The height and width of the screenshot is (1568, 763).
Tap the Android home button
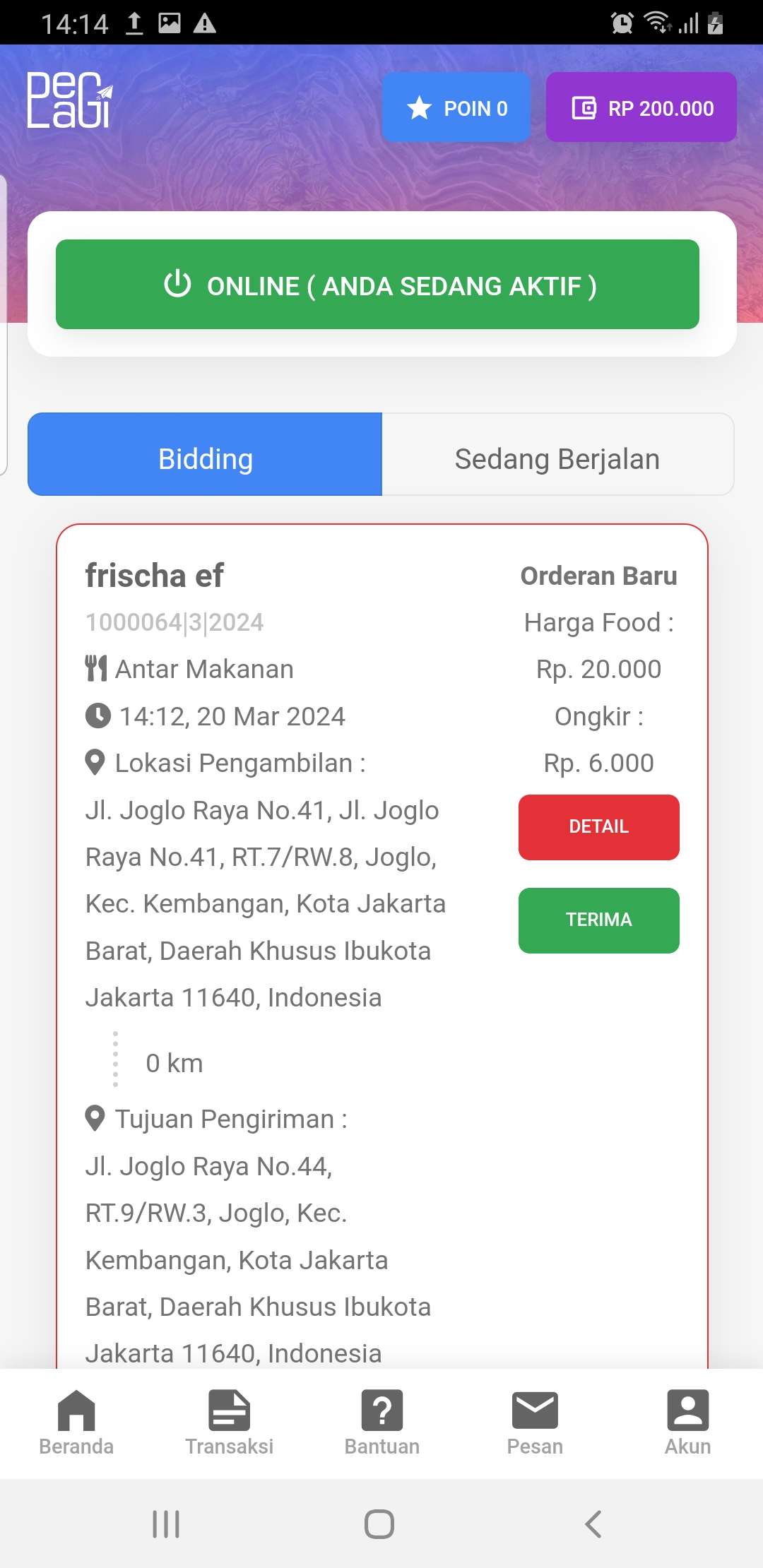(379, 1524)
